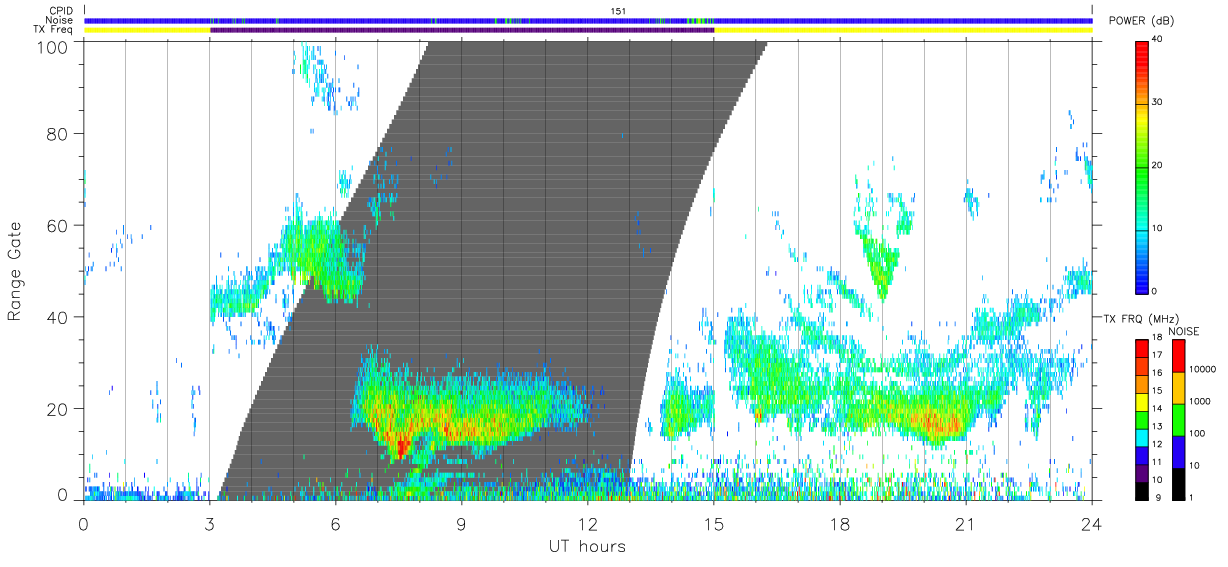This screenshot has height=567, width=1228.
Task: Click the 'Range Gate' y-axis title
Action: 16,272
